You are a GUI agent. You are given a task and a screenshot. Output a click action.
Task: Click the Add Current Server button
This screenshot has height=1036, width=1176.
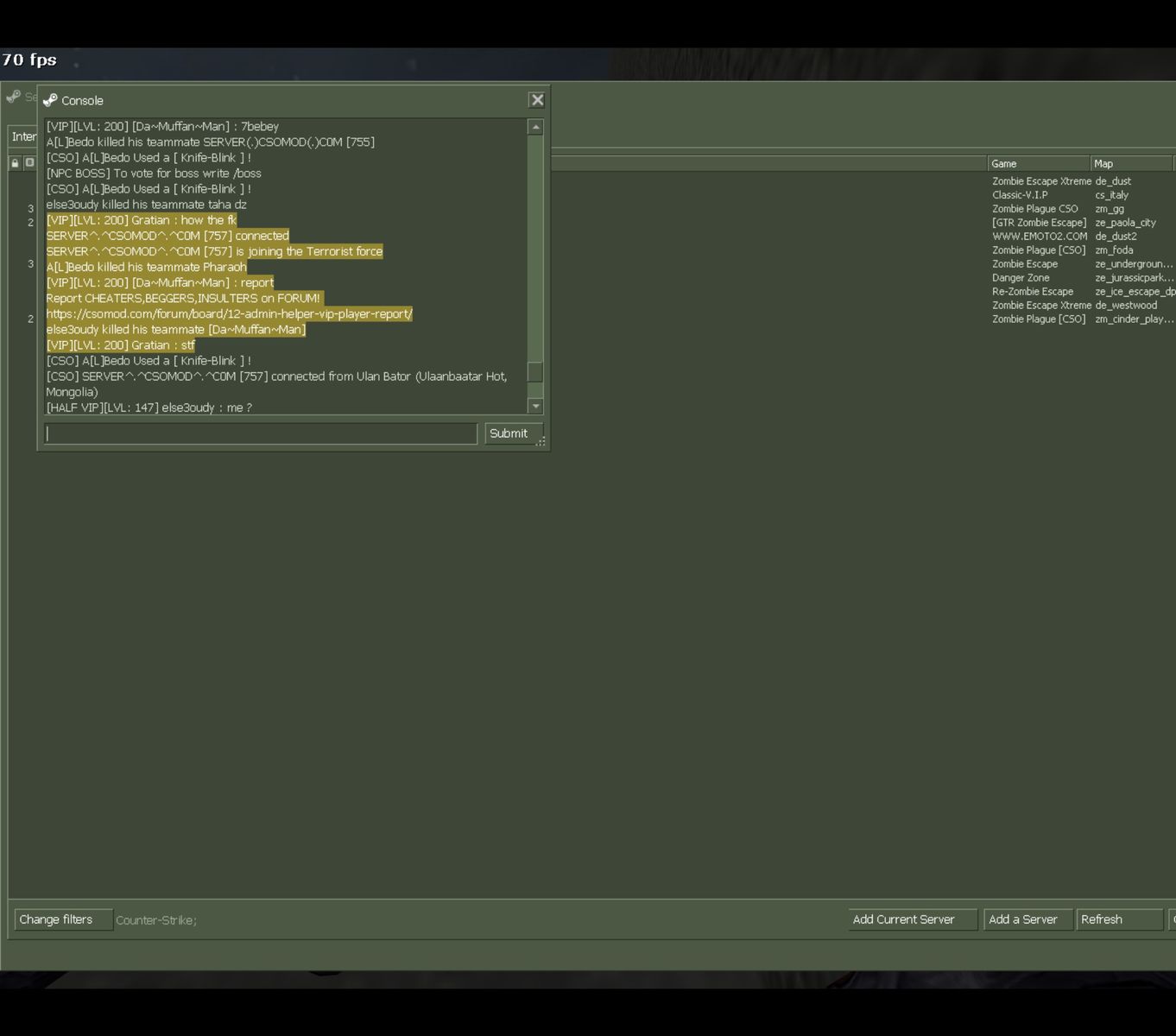pyautogui.click(x=912, y=919)
